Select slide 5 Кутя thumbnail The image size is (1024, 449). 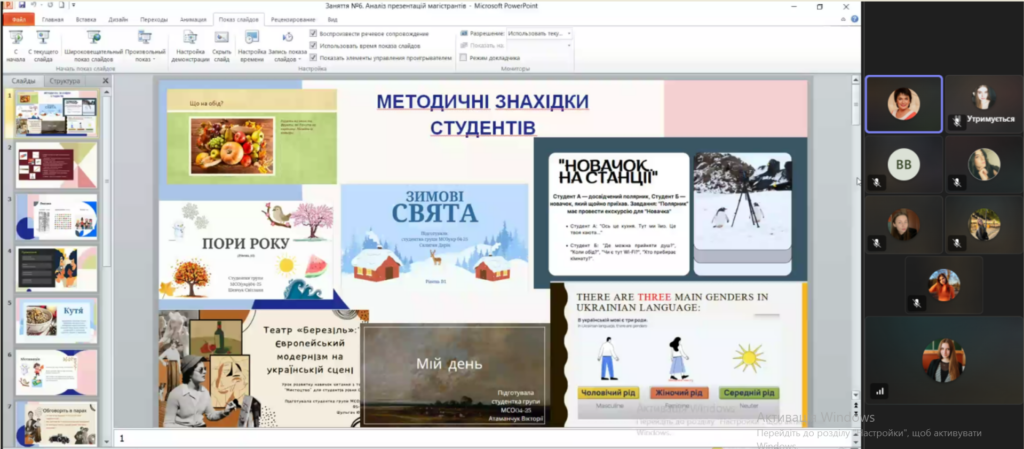[57, 320]
